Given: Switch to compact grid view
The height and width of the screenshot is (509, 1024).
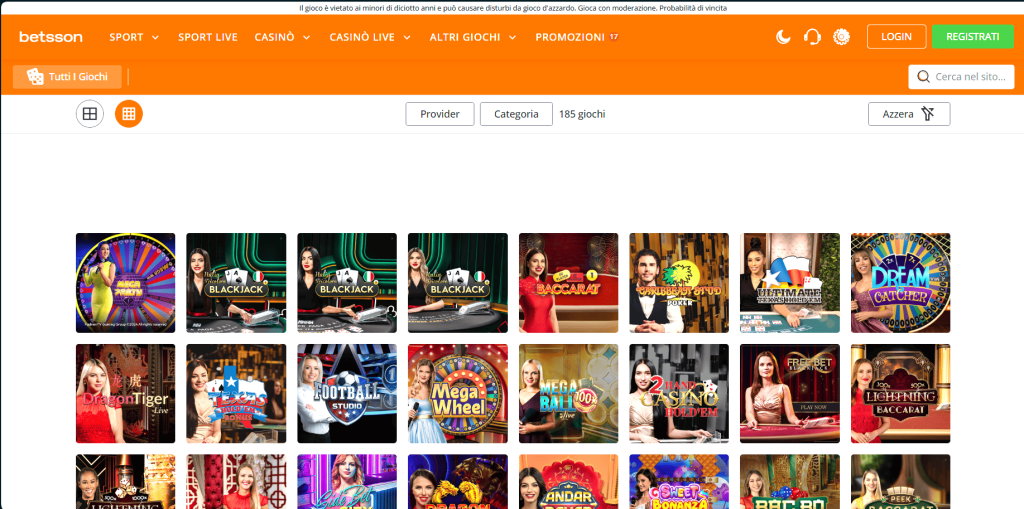Looking at the screenshot, I should tap(129, 114).
